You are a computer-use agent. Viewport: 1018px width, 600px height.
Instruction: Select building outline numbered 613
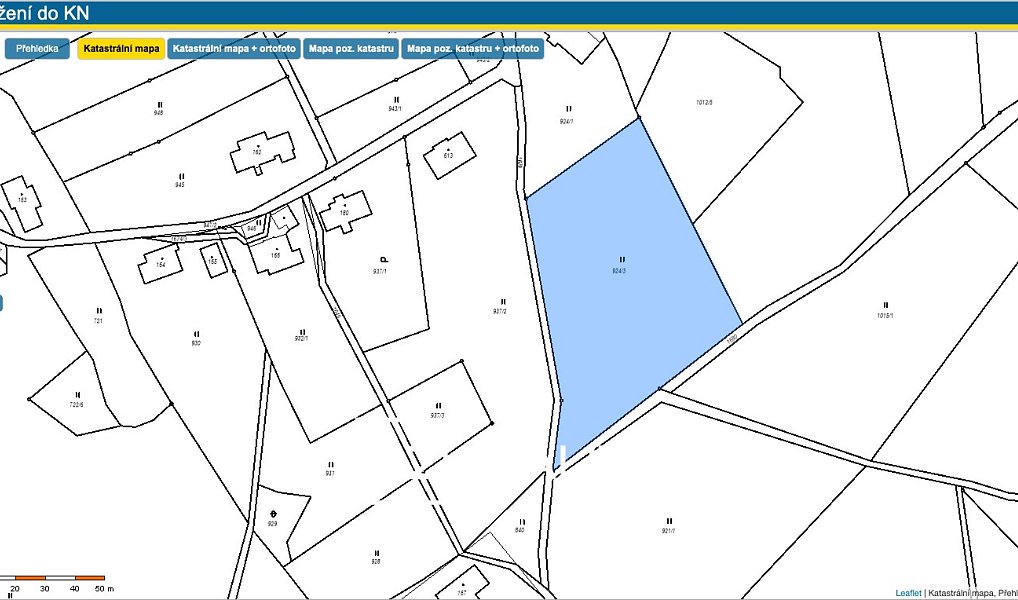[x=449, y=155]
